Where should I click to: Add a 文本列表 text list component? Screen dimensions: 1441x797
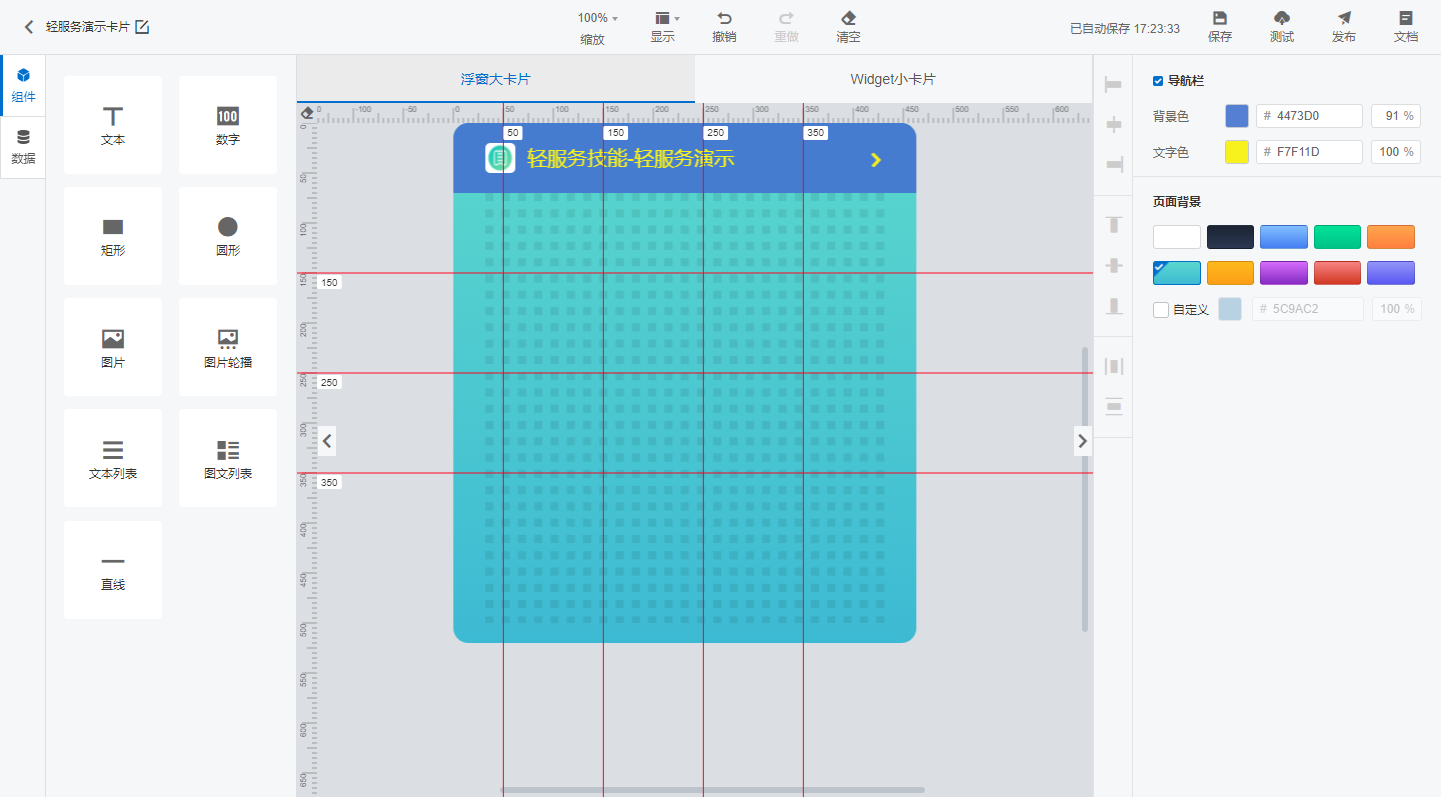pyautogui.click(x=113, y=459)
